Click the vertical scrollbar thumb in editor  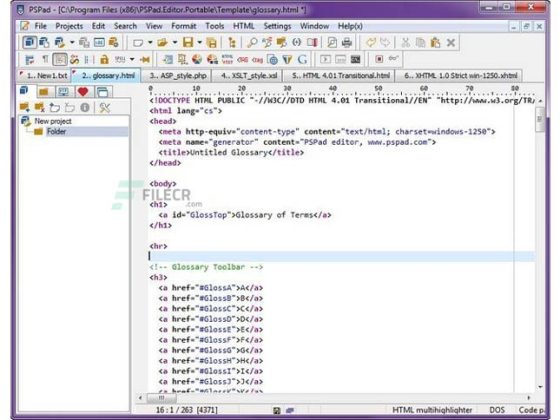pos(540,119)
